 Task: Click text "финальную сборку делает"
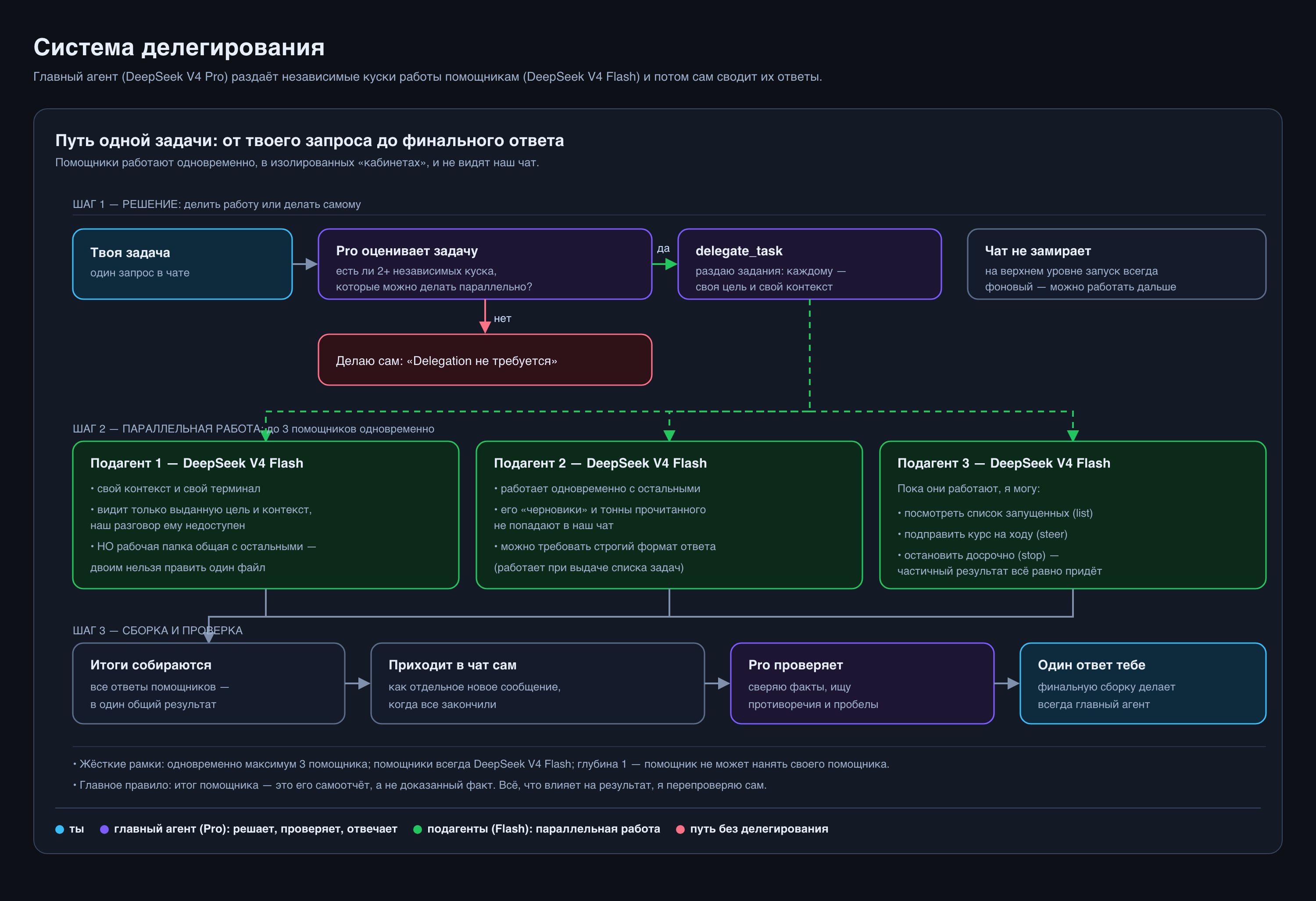[1106, 687]
